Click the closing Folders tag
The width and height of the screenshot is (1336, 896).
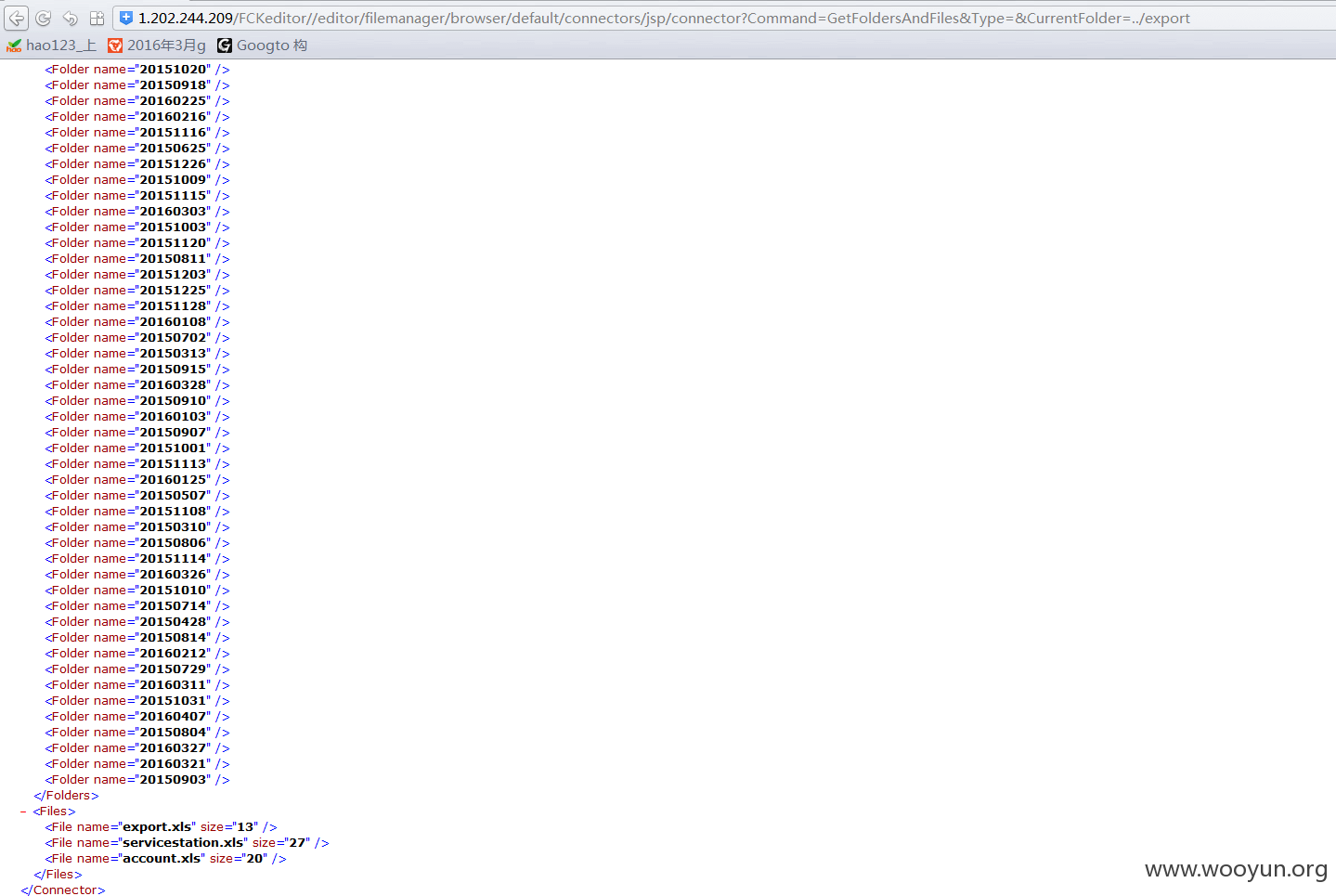click(66, 796)
